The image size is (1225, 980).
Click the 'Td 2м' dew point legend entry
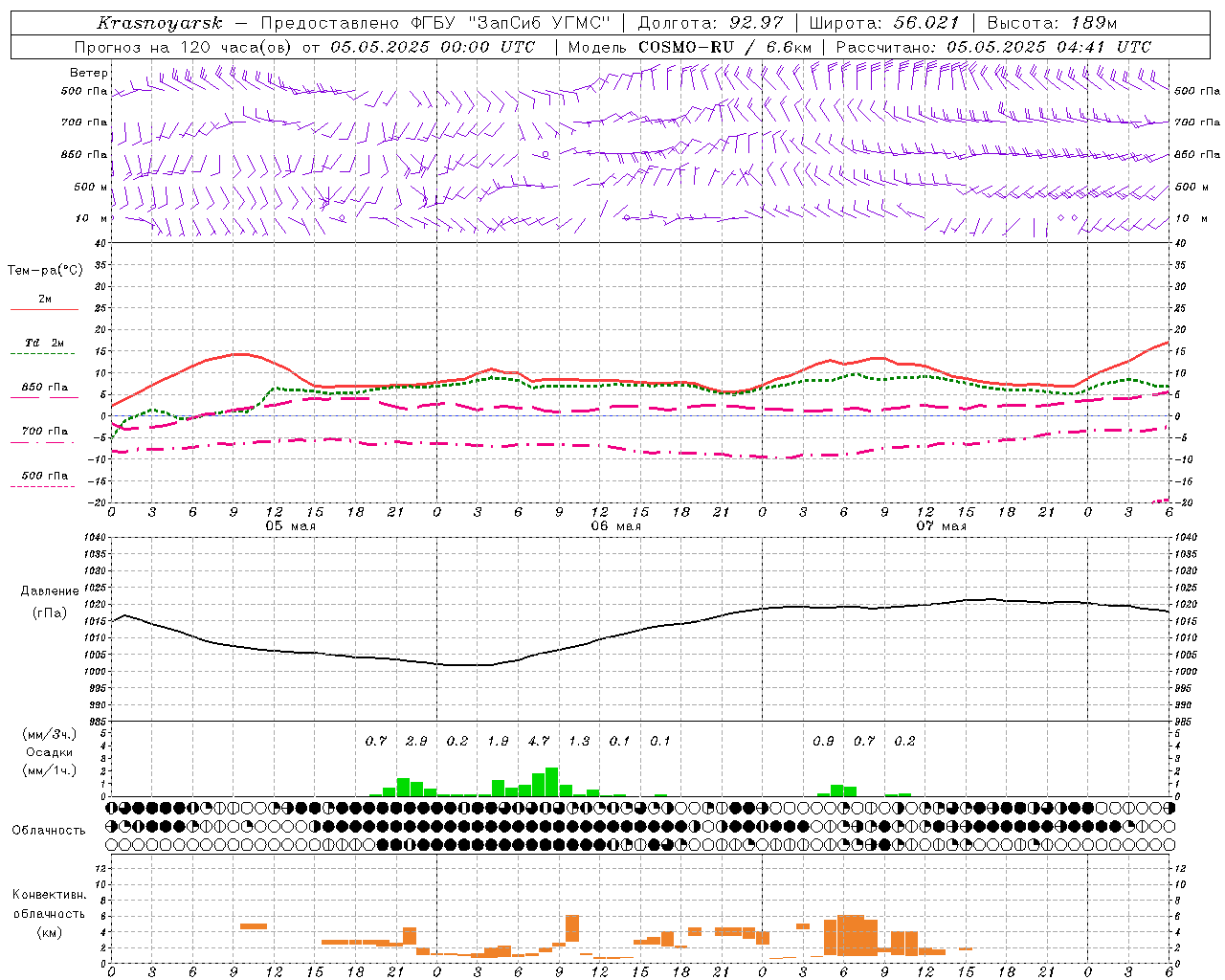[x=45, y=343]
